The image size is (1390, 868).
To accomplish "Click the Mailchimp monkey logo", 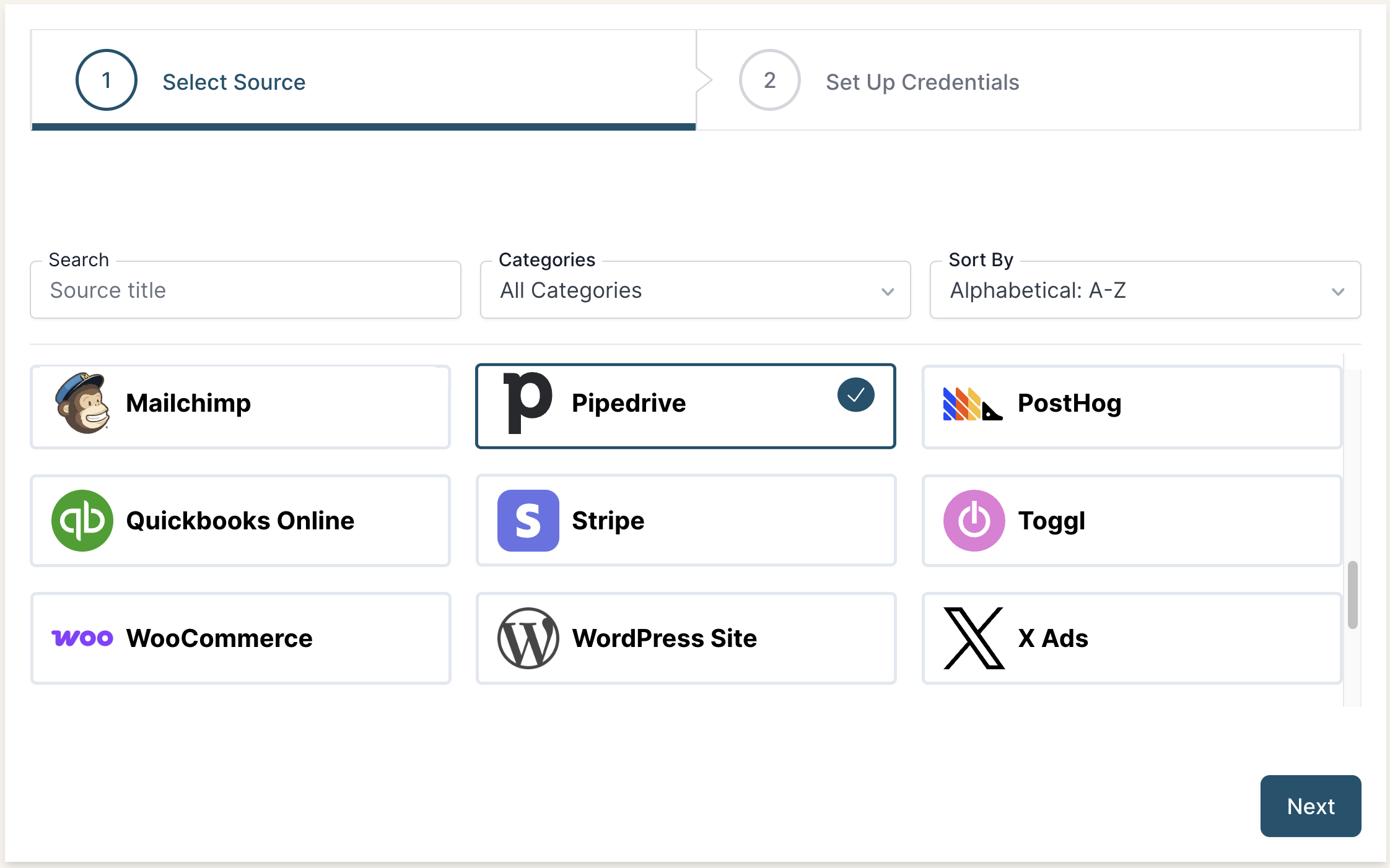I will click(x=82, y=403).
